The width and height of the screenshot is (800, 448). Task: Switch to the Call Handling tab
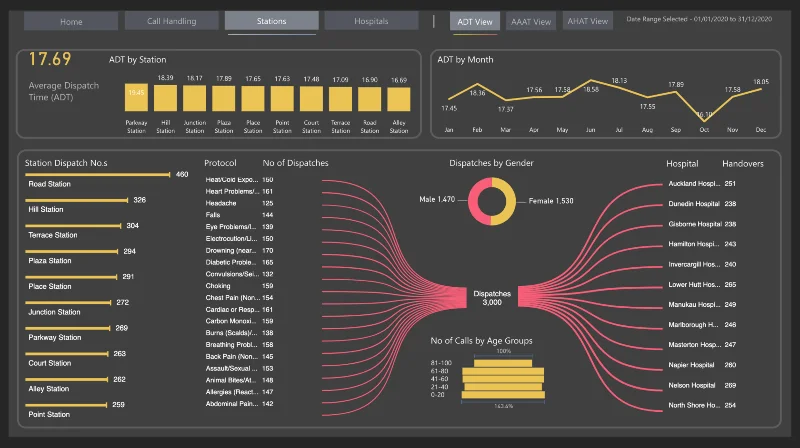pyautogui.click(x=171, y=21)
